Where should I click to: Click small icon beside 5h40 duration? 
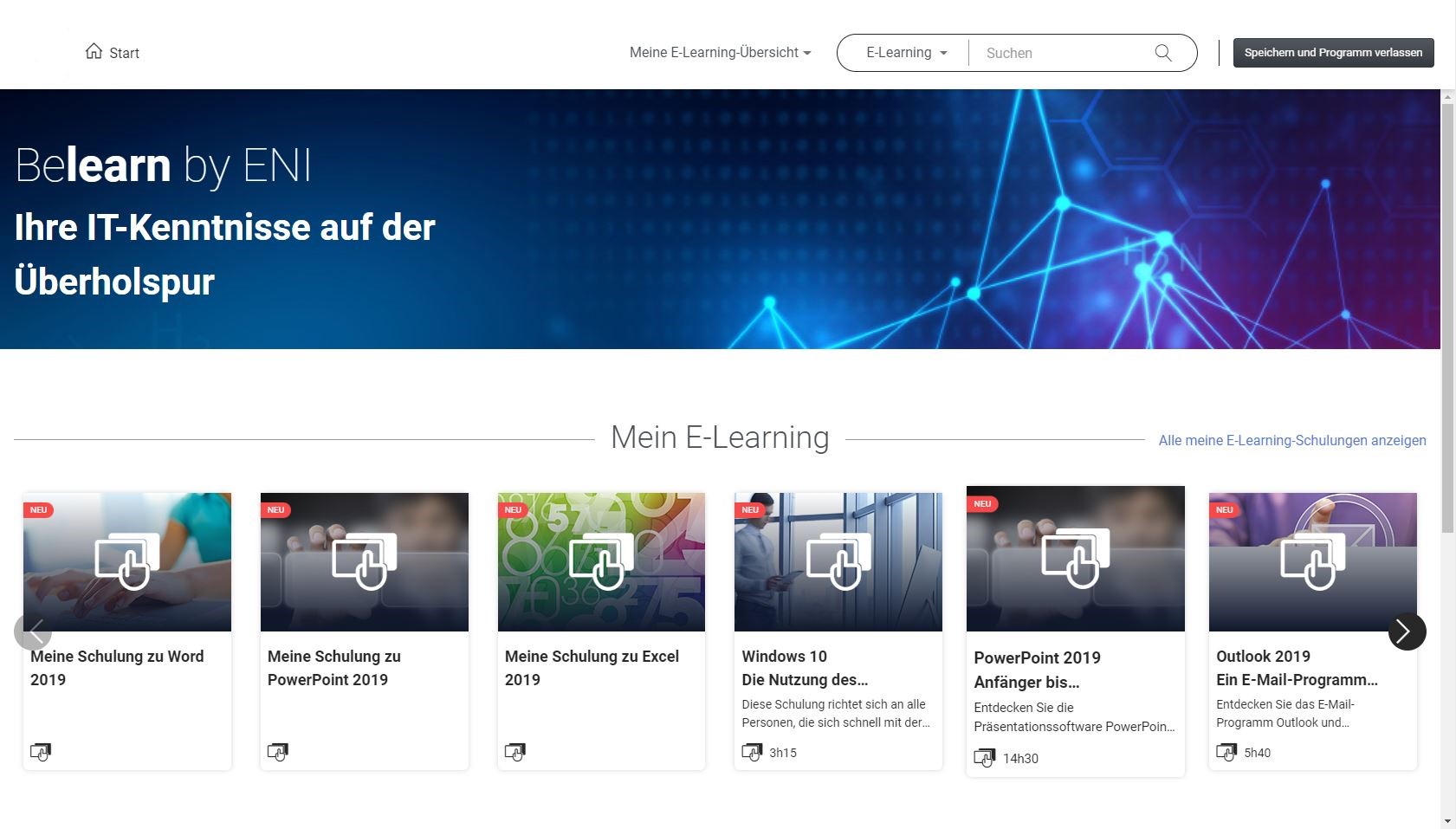[x=1226, y=752]
